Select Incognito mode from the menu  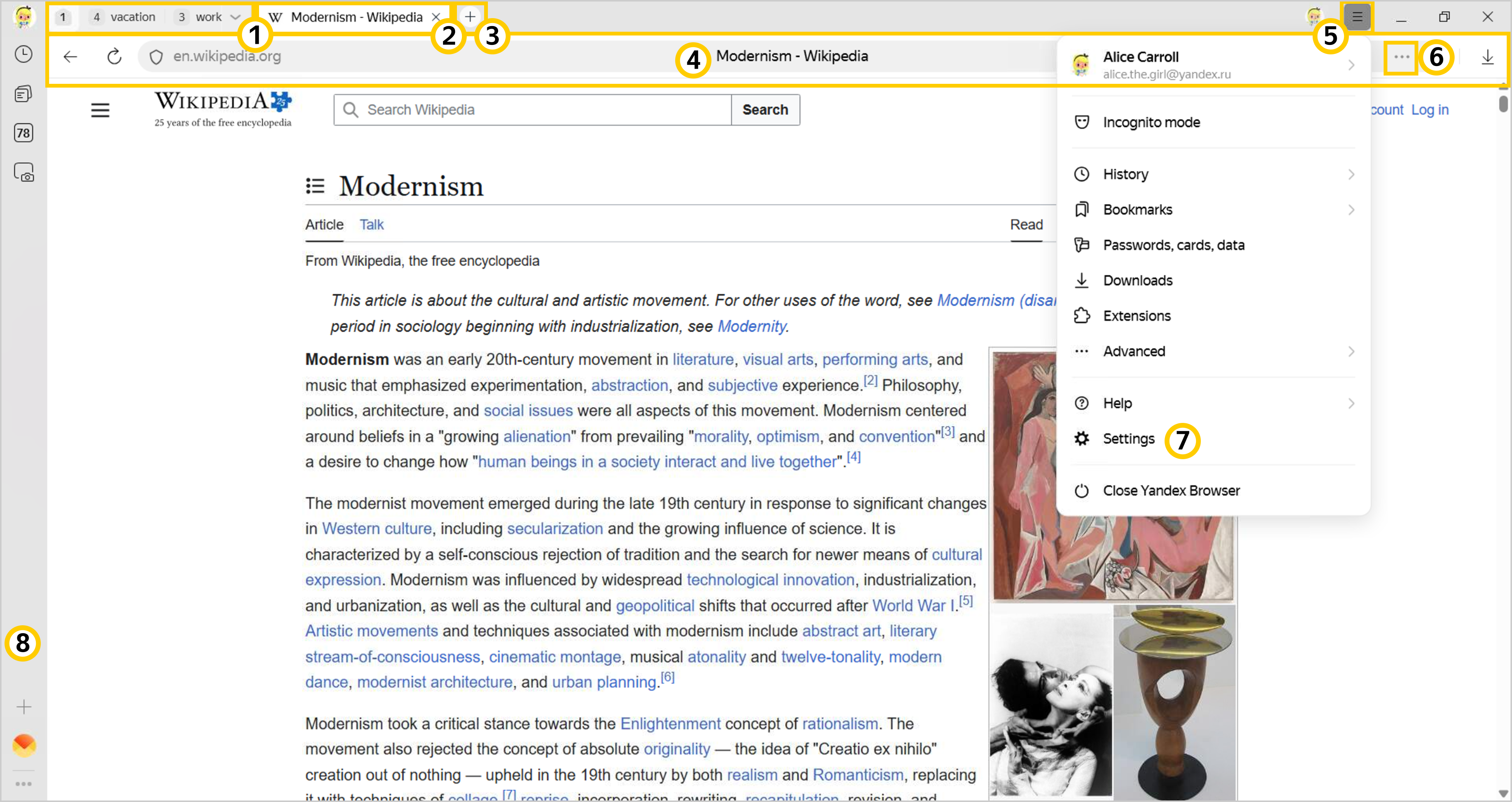click(x=1214, y=122)
